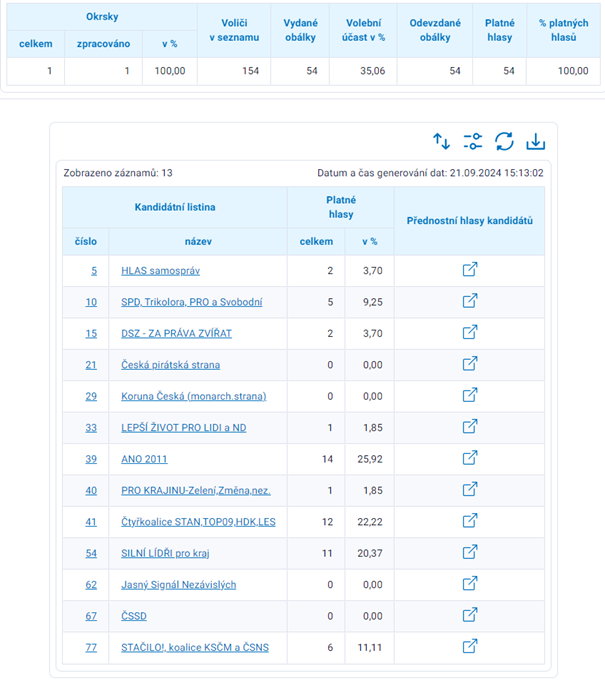Click the 25,92 percentage for ANO 2011
605x683 pixels.
370,459
